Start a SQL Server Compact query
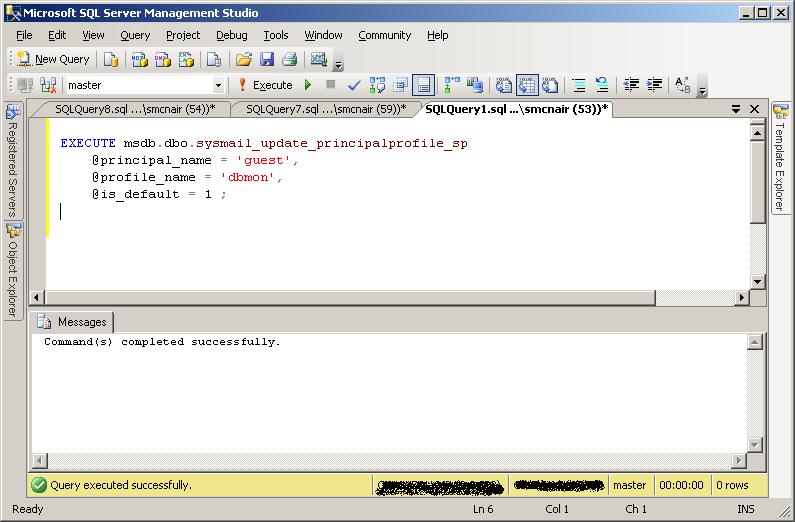Image resolution: width=795 pixels, height=522 pixels. coord(213,59)
